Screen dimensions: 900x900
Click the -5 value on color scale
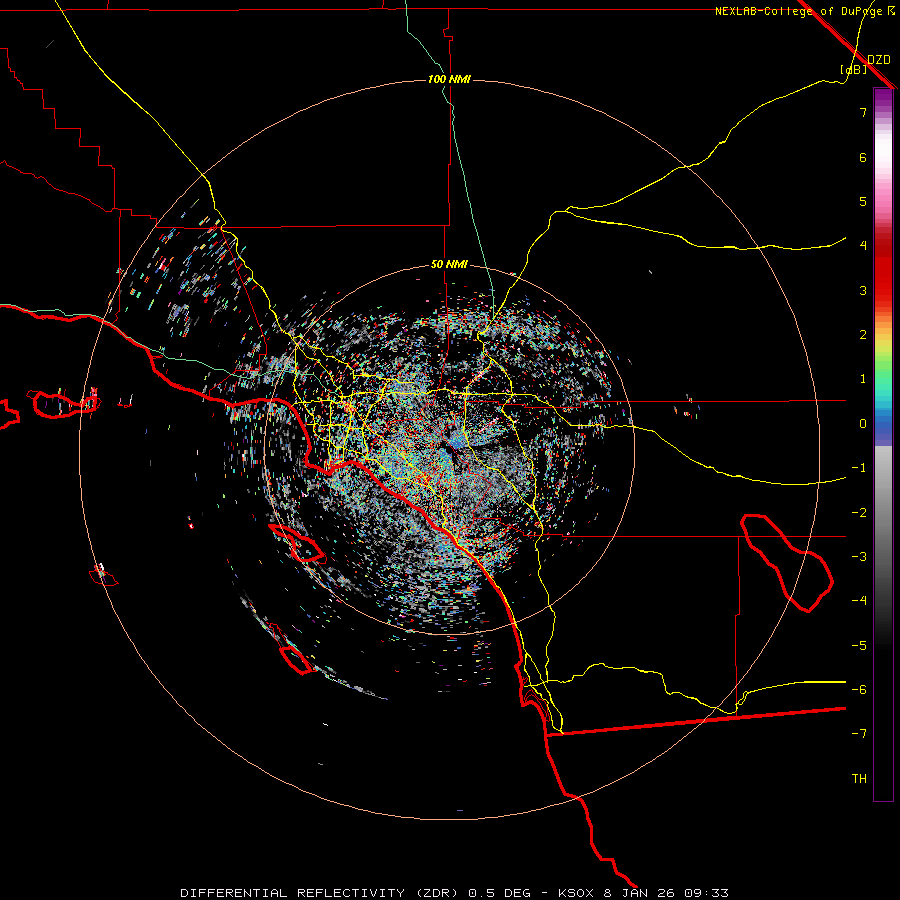[859, 646]
